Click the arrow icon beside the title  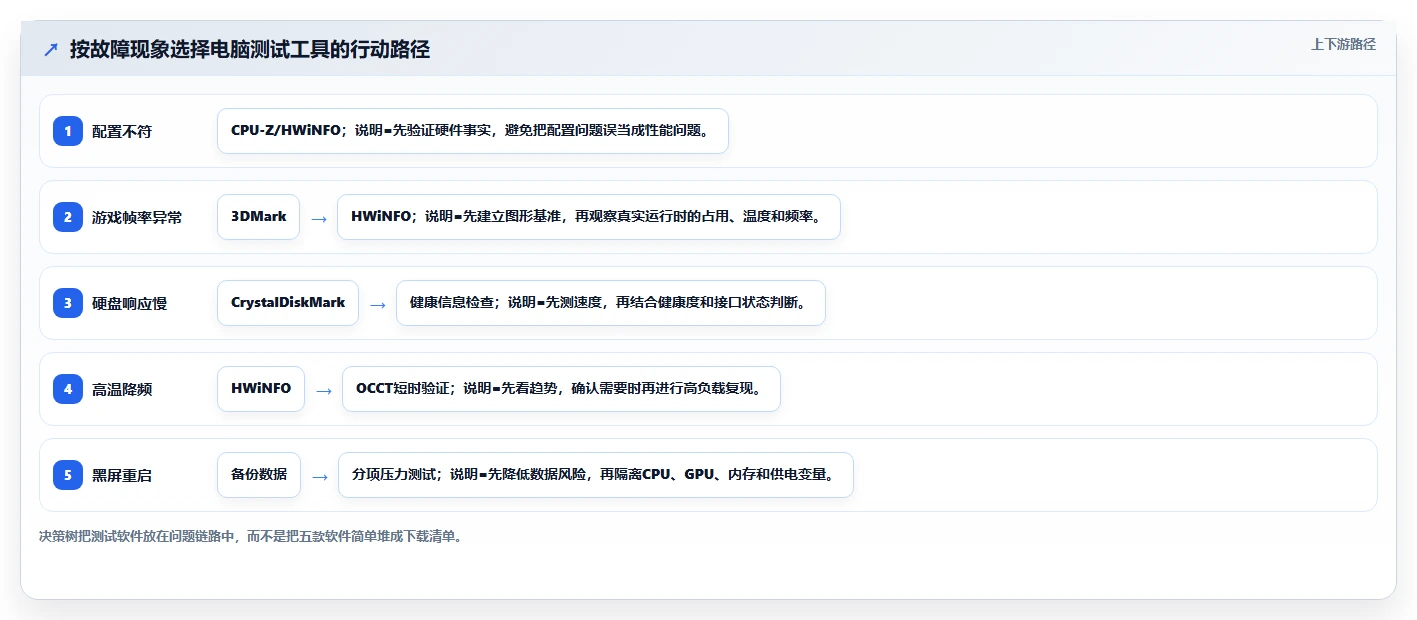tap(51, 49)
